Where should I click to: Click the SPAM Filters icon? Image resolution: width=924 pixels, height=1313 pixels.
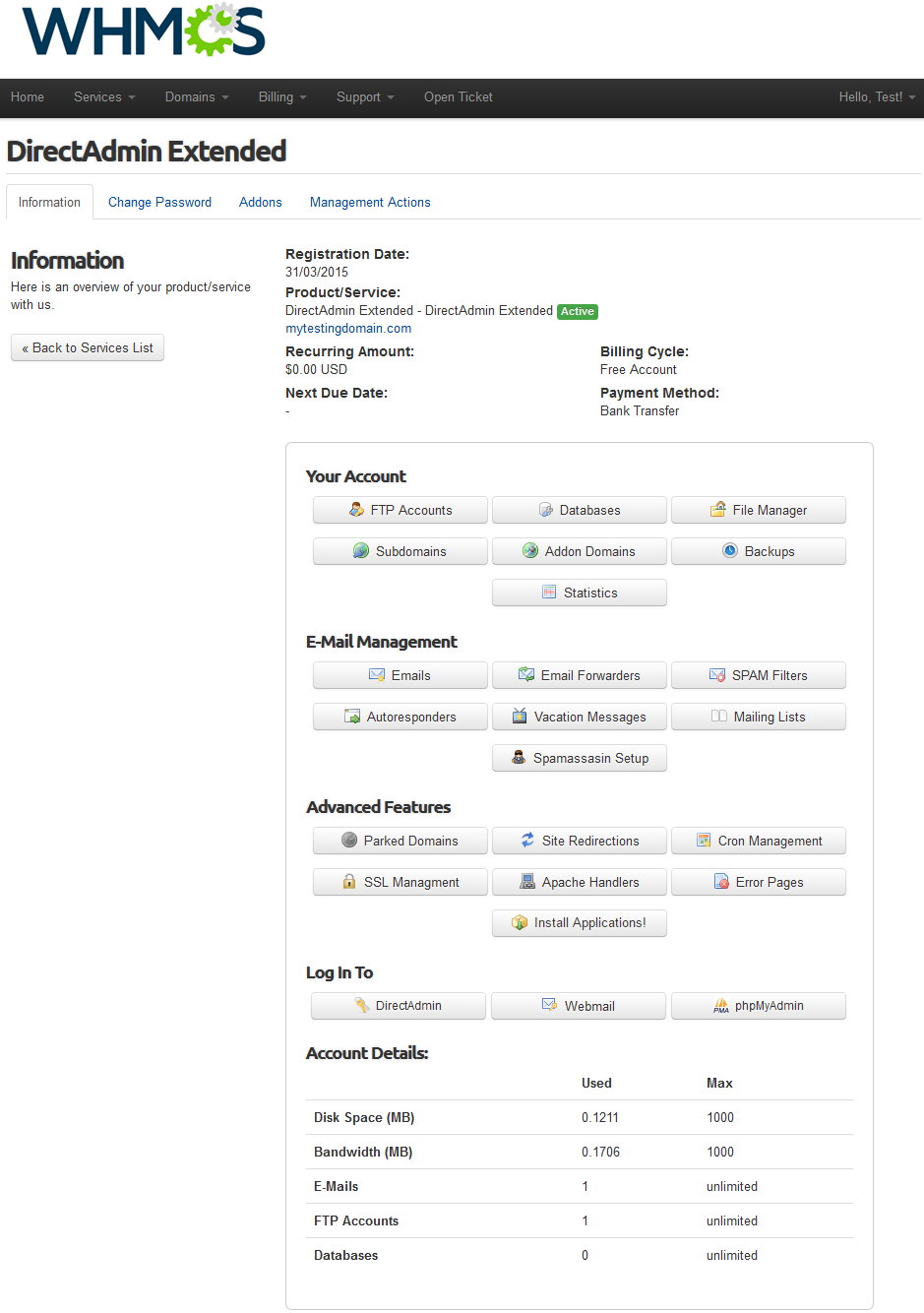pos(717,675)
